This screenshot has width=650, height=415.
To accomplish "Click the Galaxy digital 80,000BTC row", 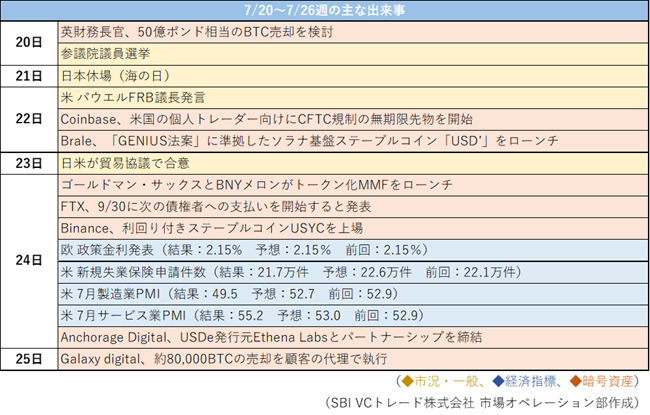I will coord(353,359).
